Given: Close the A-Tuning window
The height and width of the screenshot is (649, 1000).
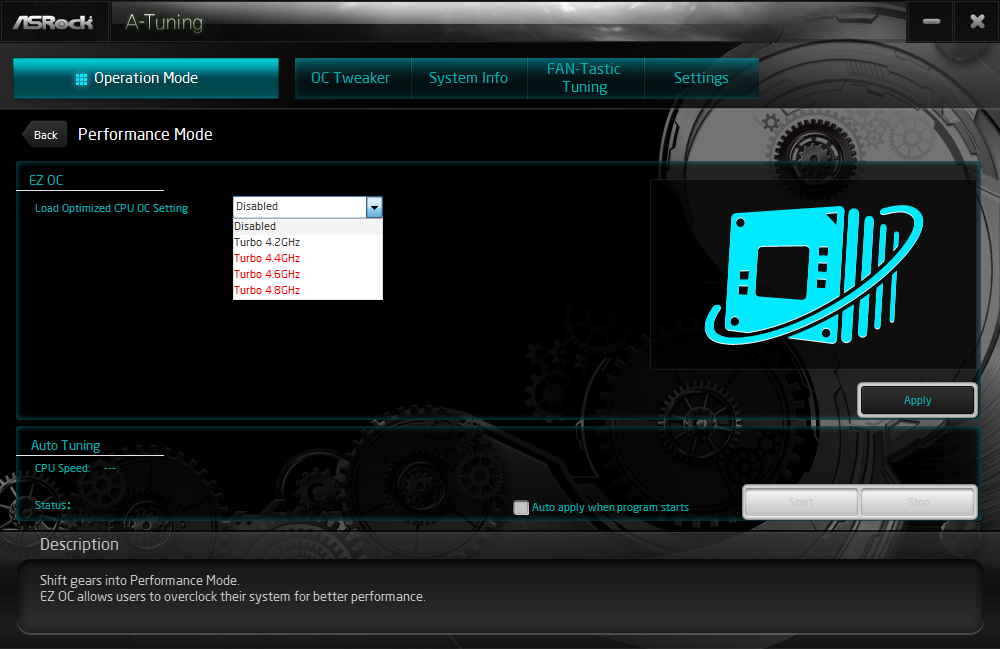Looking at the screenshot, I should point(977,22).
